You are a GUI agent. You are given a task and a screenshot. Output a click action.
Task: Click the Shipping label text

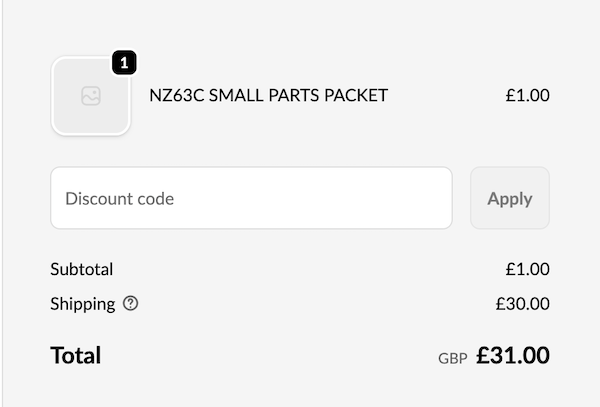82,304
